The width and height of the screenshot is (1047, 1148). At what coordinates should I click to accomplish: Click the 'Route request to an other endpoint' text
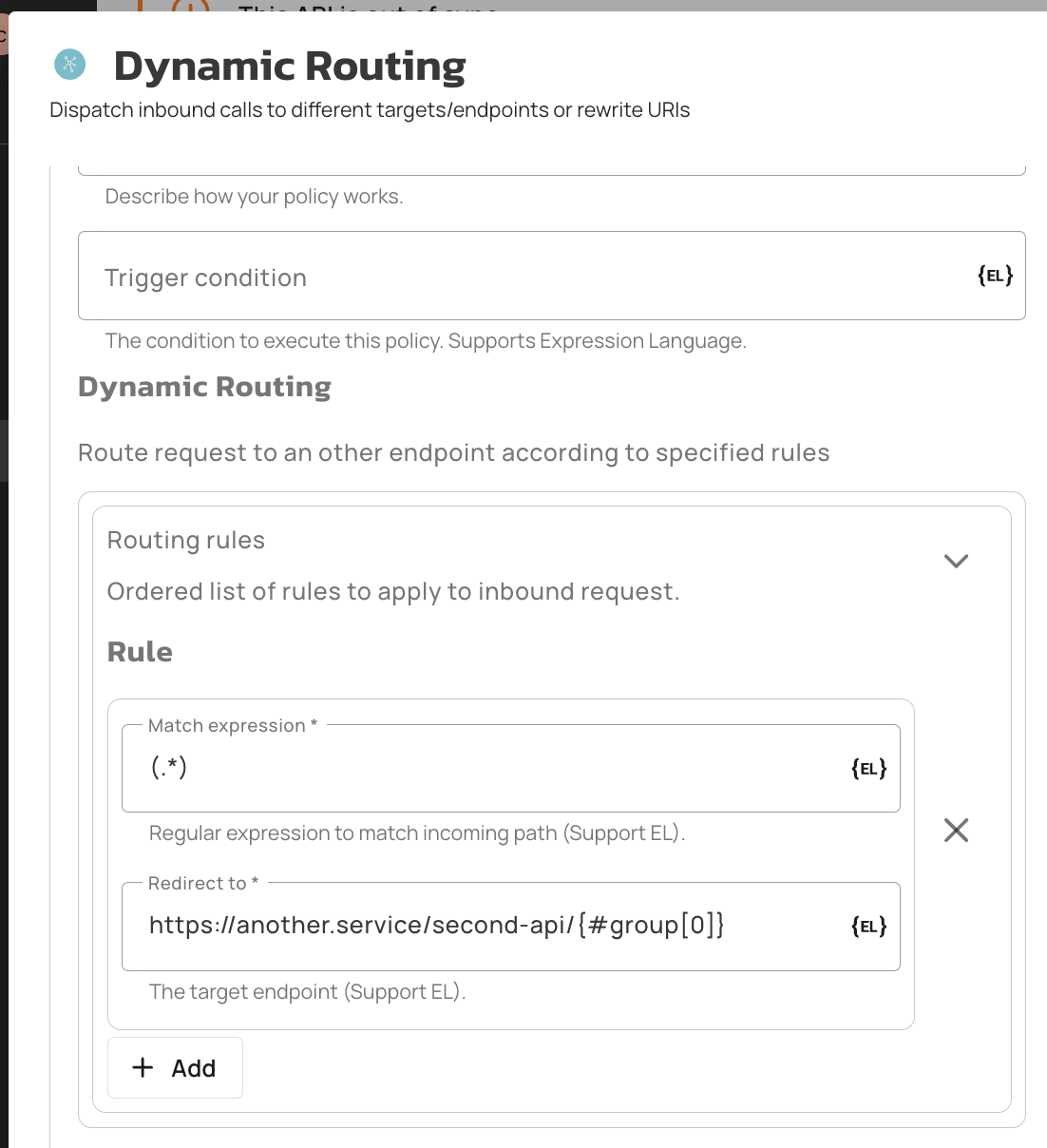(453, 453)
